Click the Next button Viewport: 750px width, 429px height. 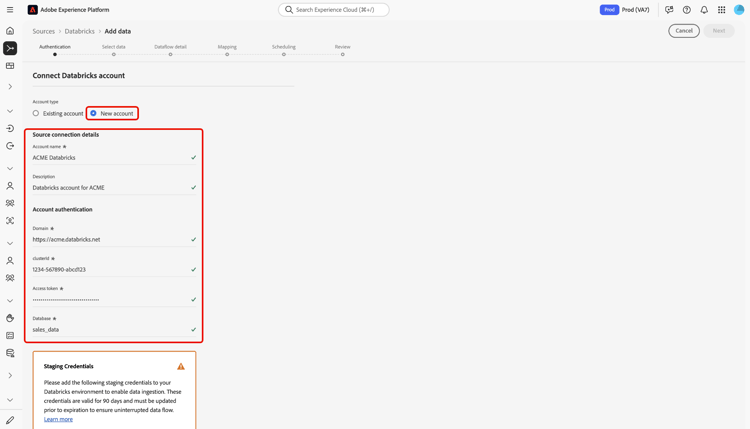719,31
